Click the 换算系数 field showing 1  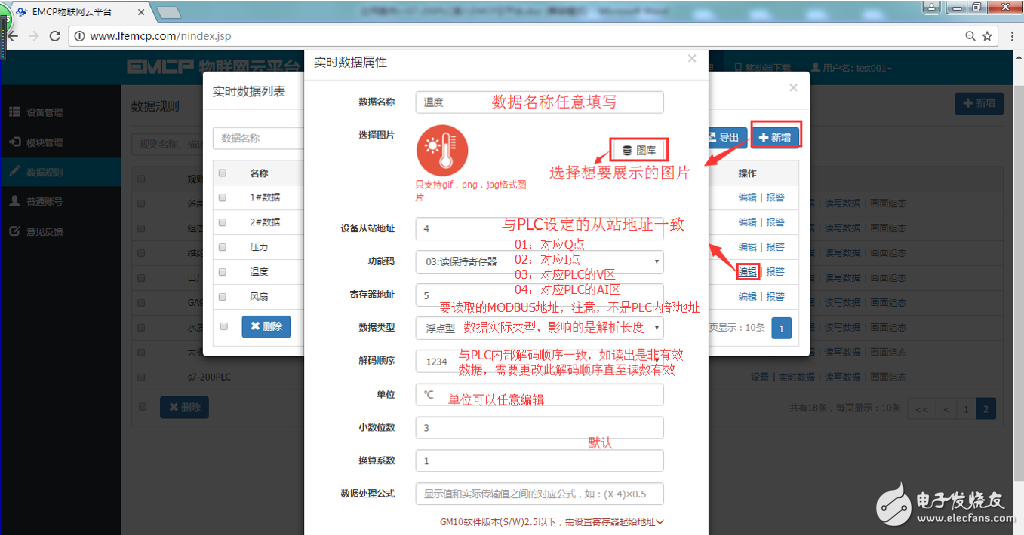539,461
